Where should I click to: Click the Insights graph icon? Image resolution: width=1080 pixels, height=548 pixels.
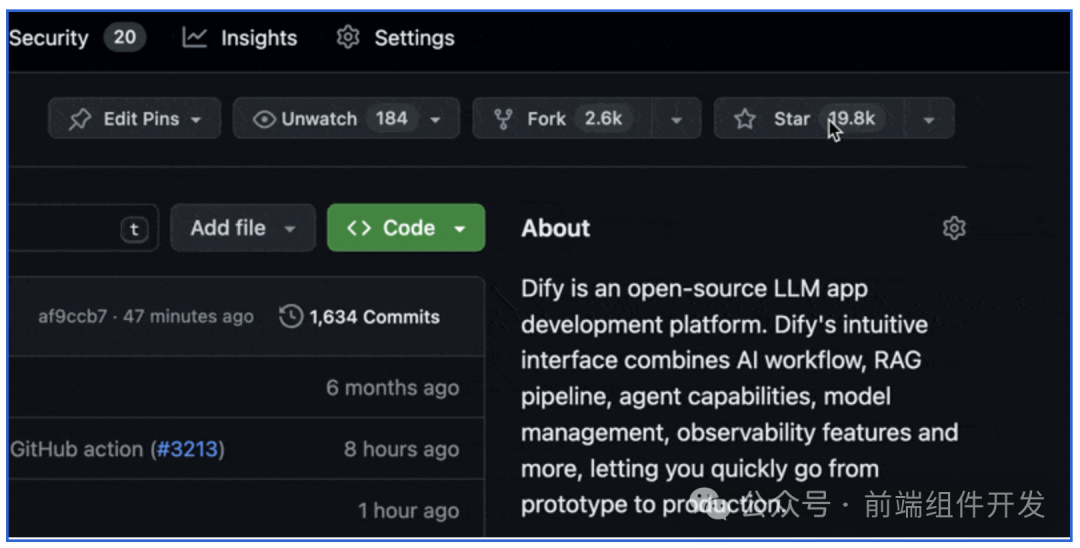(x=194, y=38)
